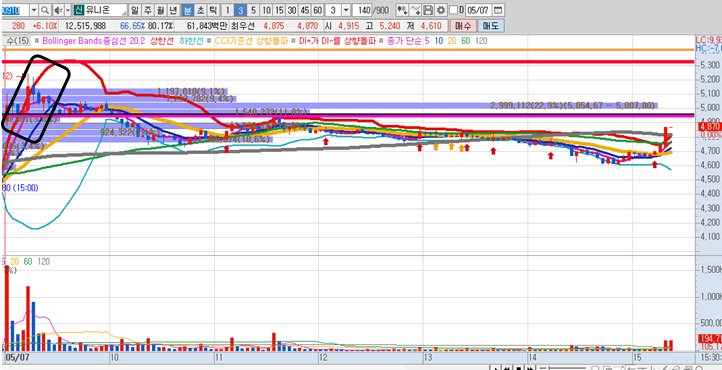Click the 61,843백만 trading value
Image resolution: width=722 pixels, height=370 pixels.
coord(208,26)
